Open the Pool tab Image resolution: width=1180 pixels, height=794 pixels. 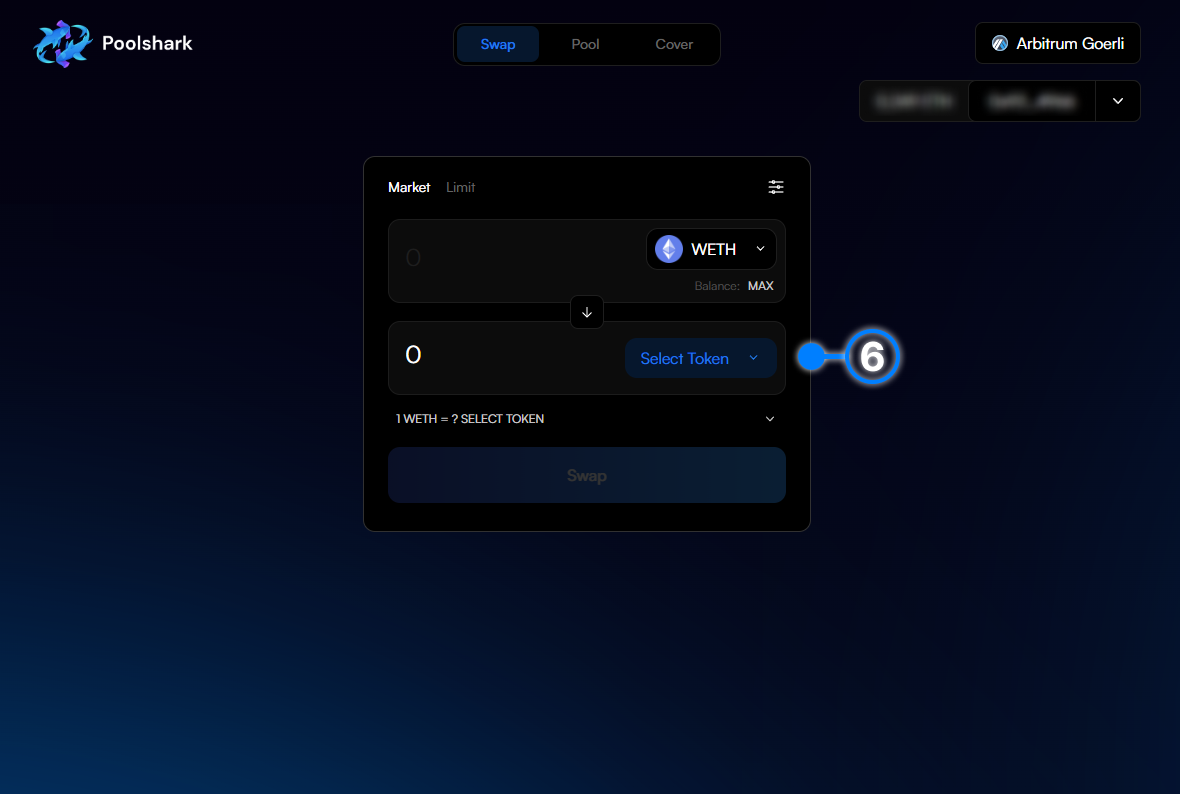pos(585,44)
